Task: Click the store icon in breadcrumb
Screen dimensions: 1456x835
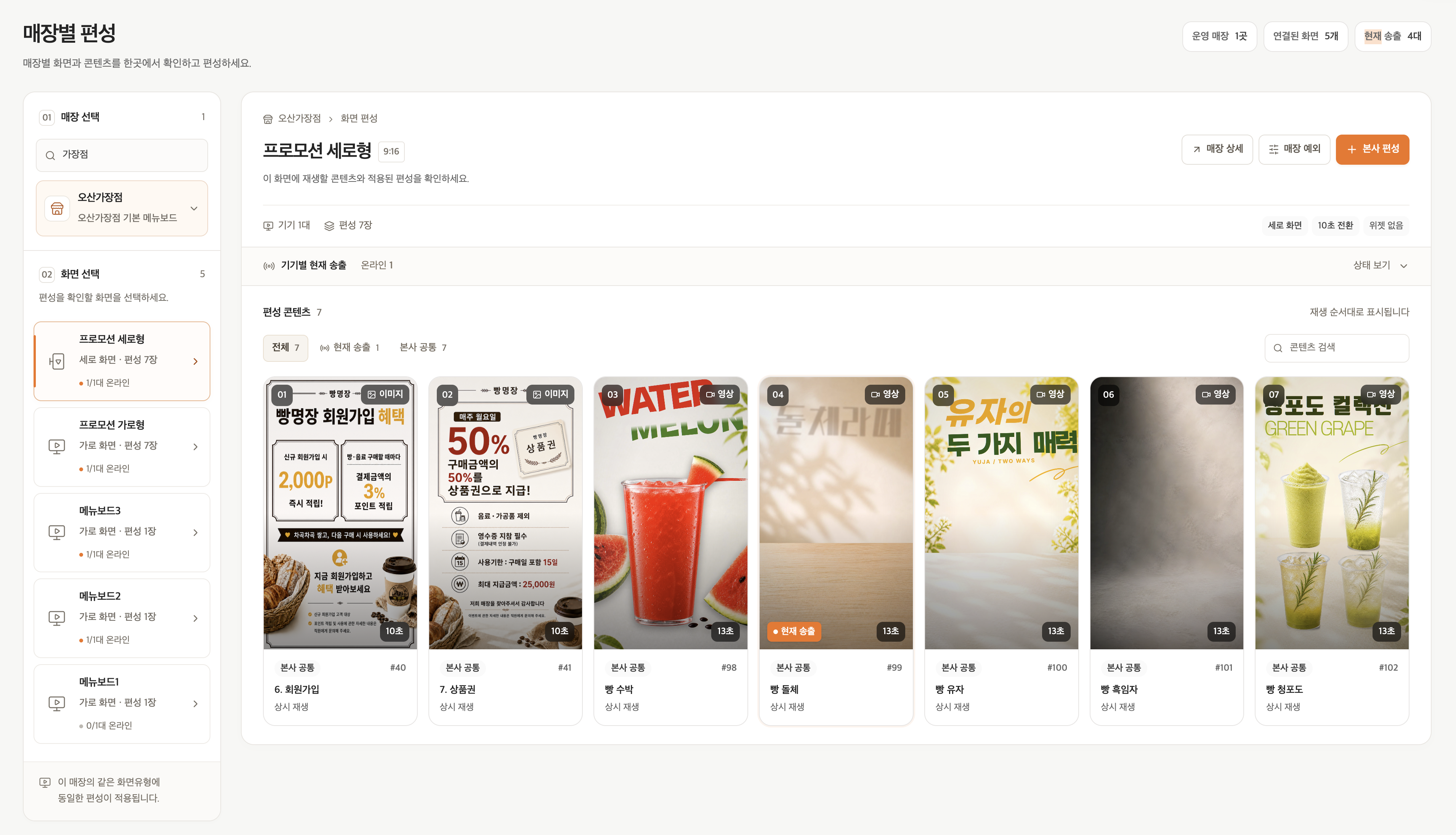Action: tap(268, 119)
